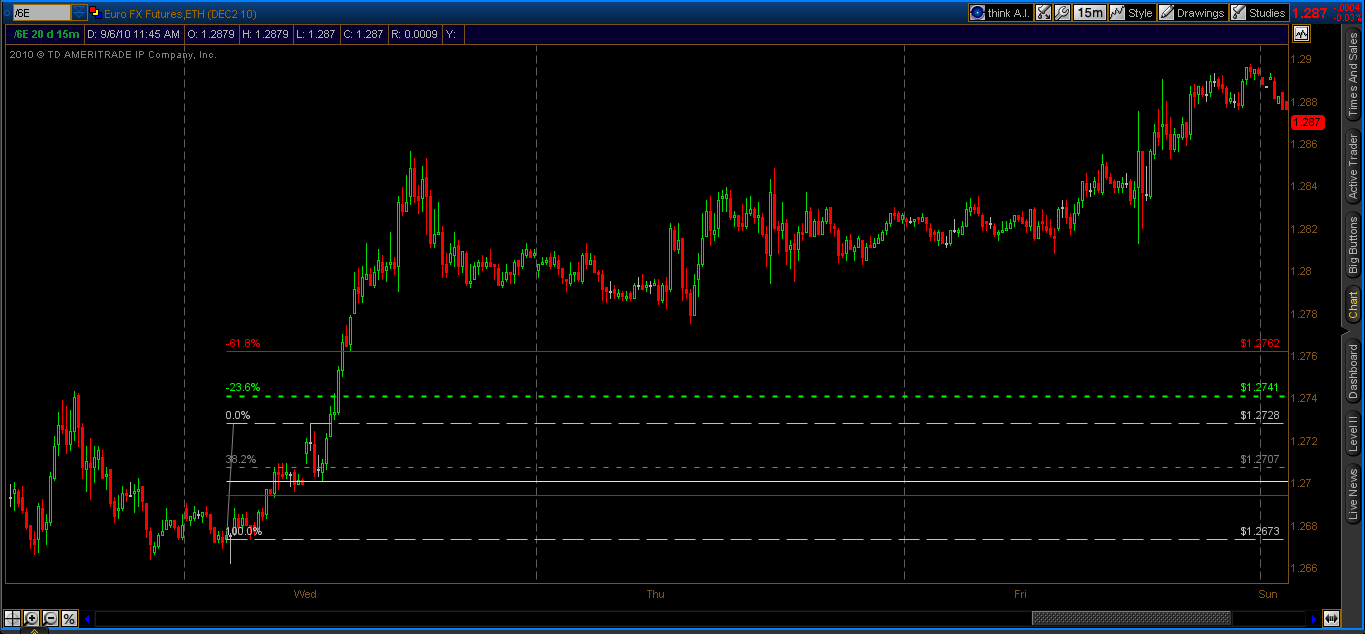The width and height of the screenshot is (1365, 634).
Task: Click the C: 1.287 close value
Action: [363, 34]
